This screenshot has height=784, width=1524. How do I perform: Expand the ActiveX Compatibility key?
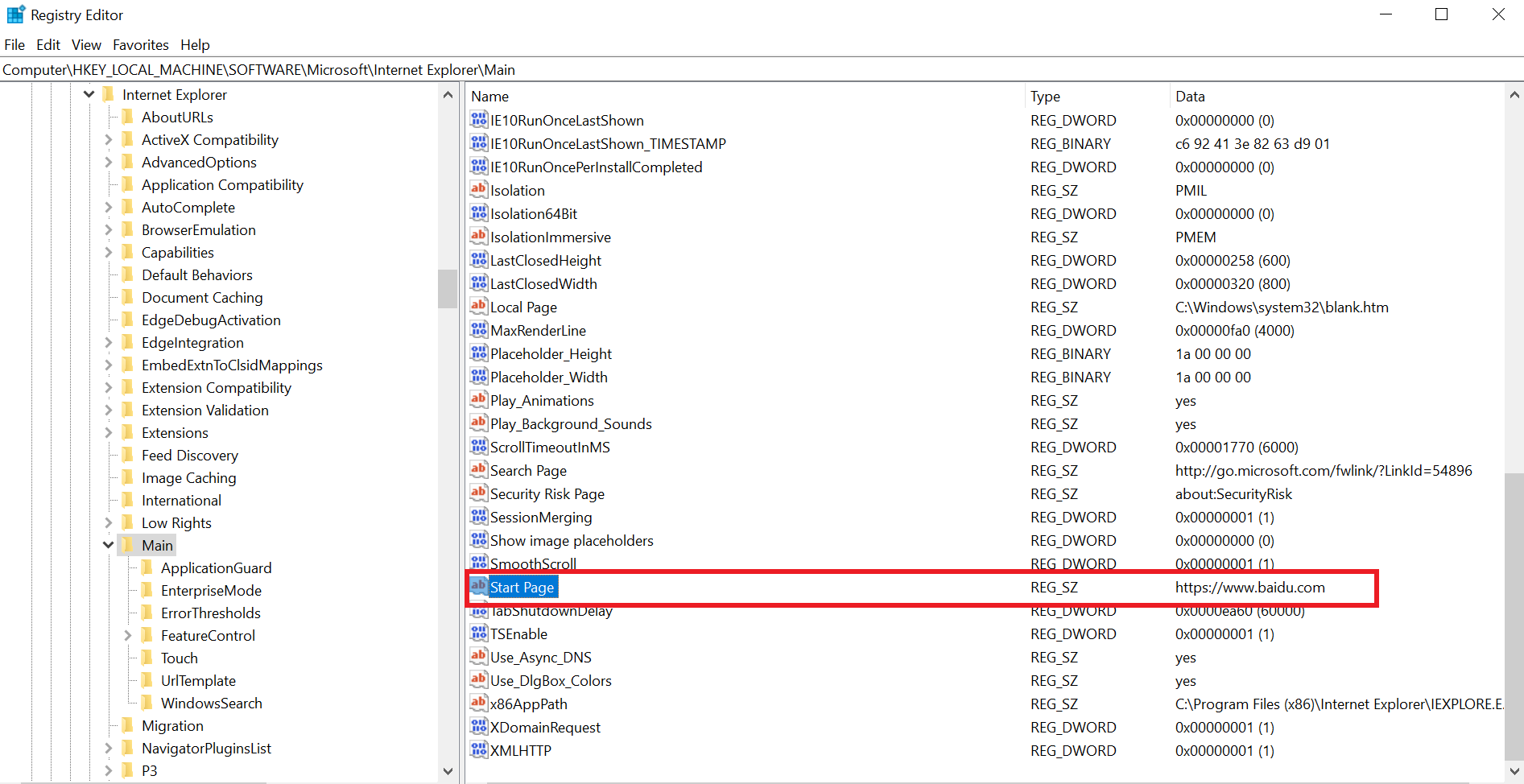click(x=108, y=139)
